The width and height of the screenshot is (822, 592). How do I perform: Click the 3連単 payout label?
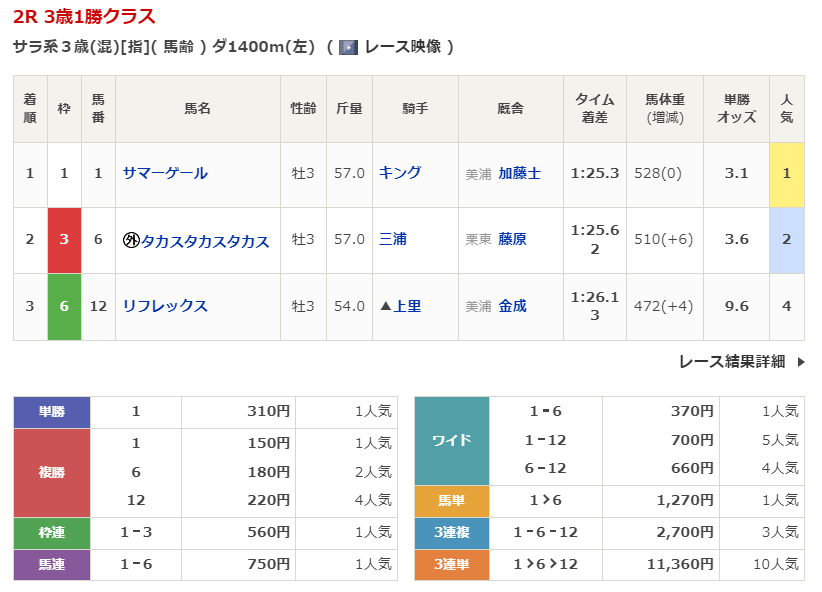point(451,564)
